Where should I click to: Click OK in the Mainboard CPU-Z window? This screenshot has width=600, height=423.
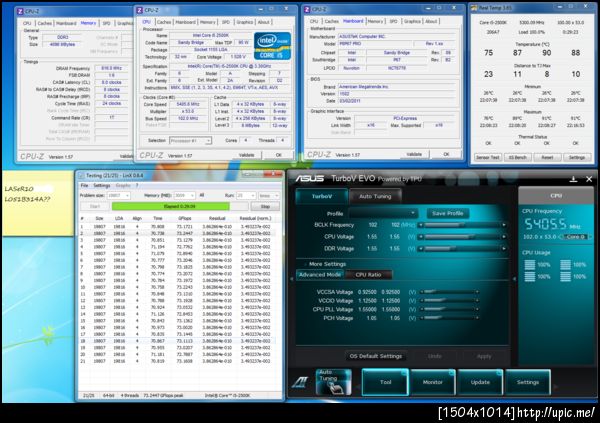click(446, 154)
